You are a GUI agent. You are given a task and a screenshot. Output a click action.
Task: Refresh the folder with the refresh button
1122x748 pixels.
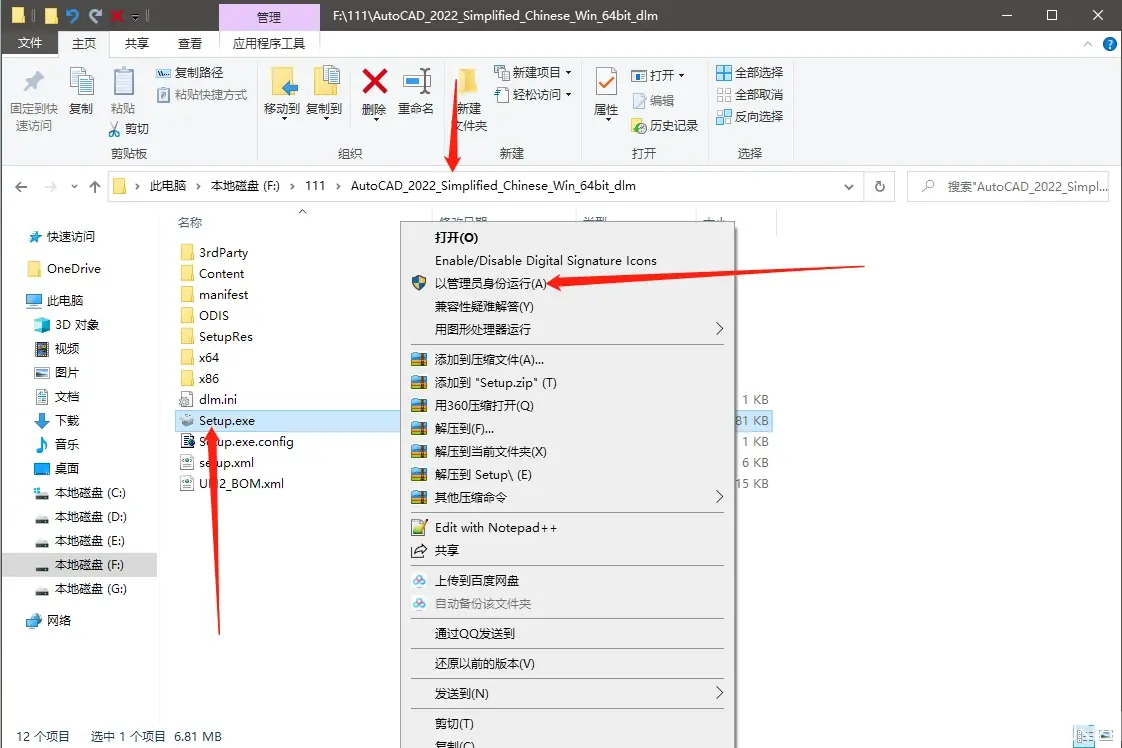tap(879, 187)
